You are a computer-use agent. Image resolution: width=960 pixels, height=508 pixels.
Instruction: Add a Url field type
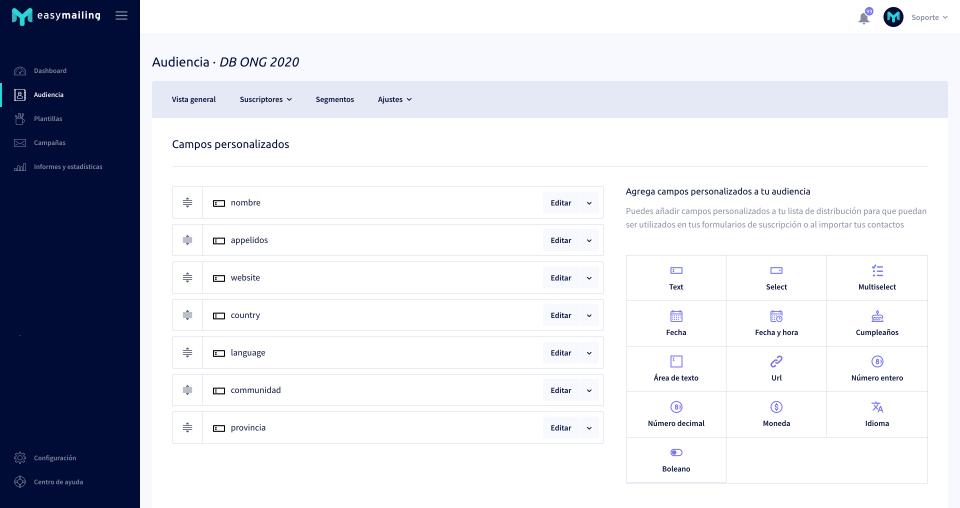pos(776,368)
